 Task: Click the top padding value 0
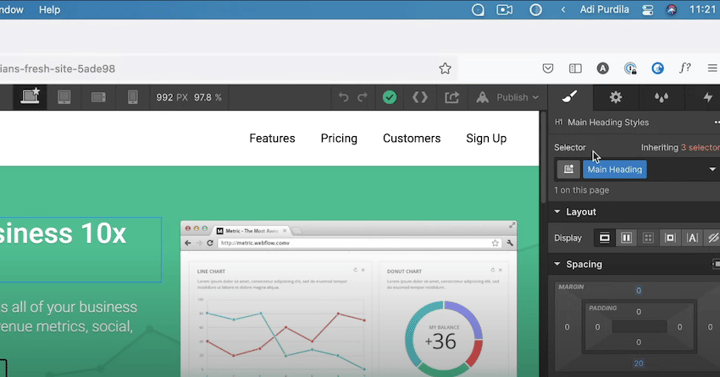point(638,312)
